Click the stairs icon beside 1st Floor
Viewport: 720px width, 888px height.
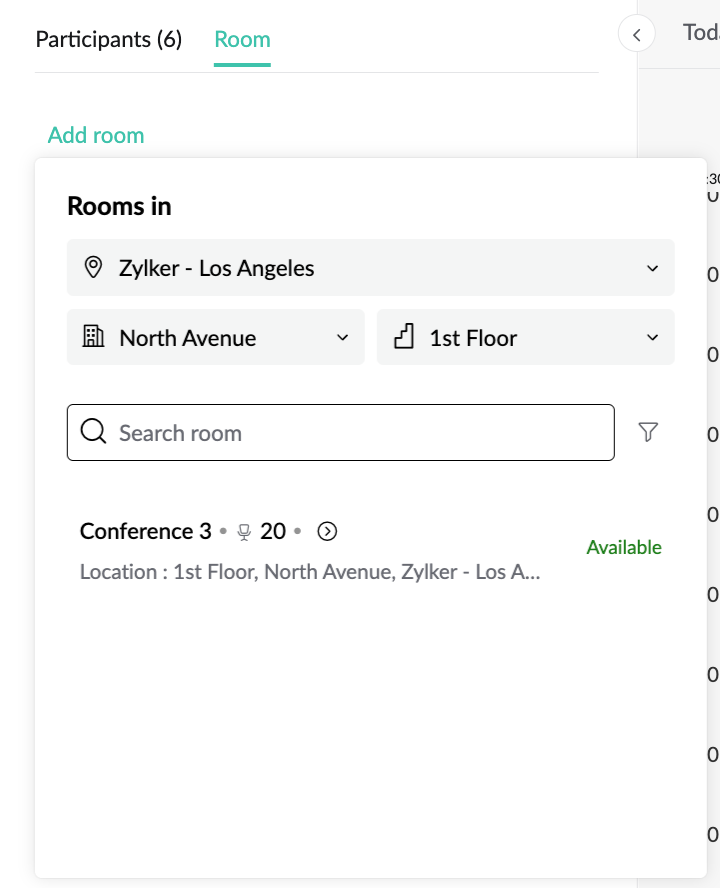404,336
